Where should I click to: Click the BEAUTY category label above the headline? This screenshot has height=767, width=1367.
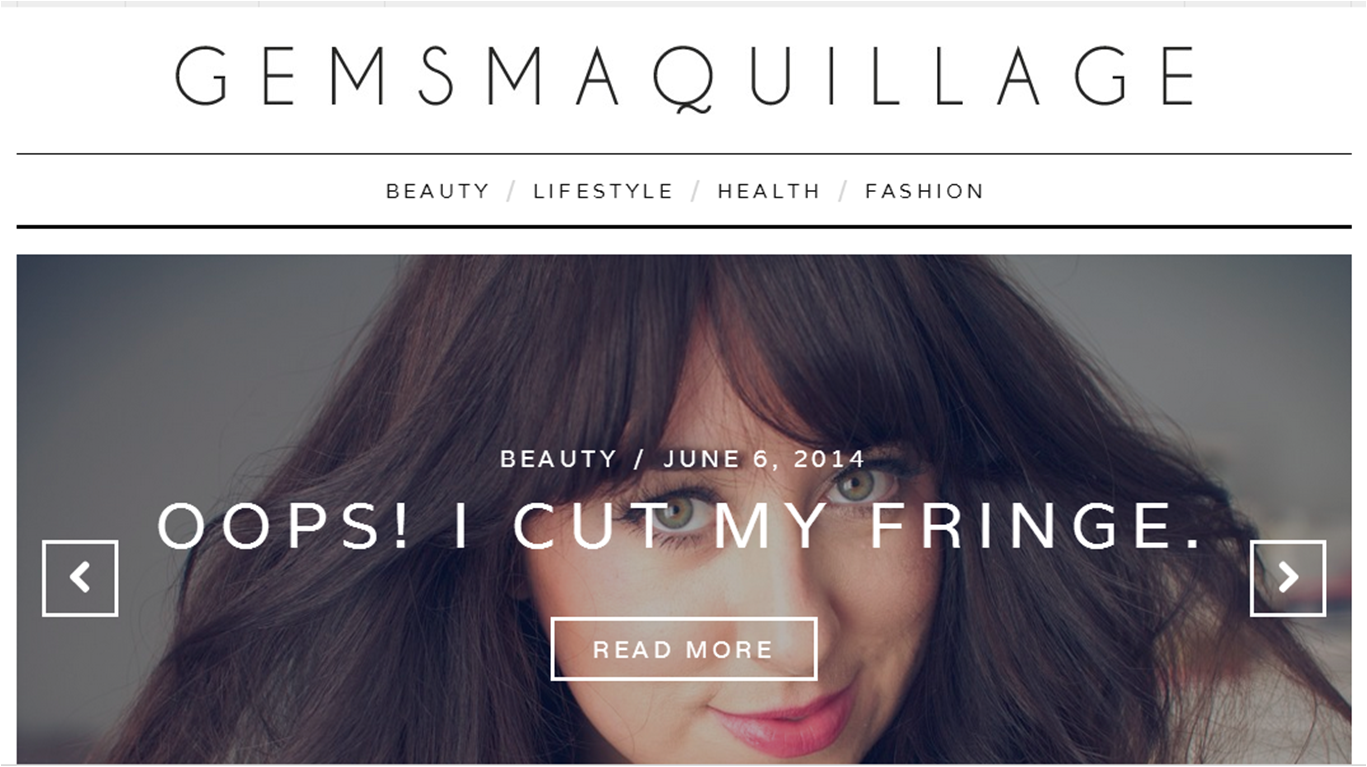559,459
